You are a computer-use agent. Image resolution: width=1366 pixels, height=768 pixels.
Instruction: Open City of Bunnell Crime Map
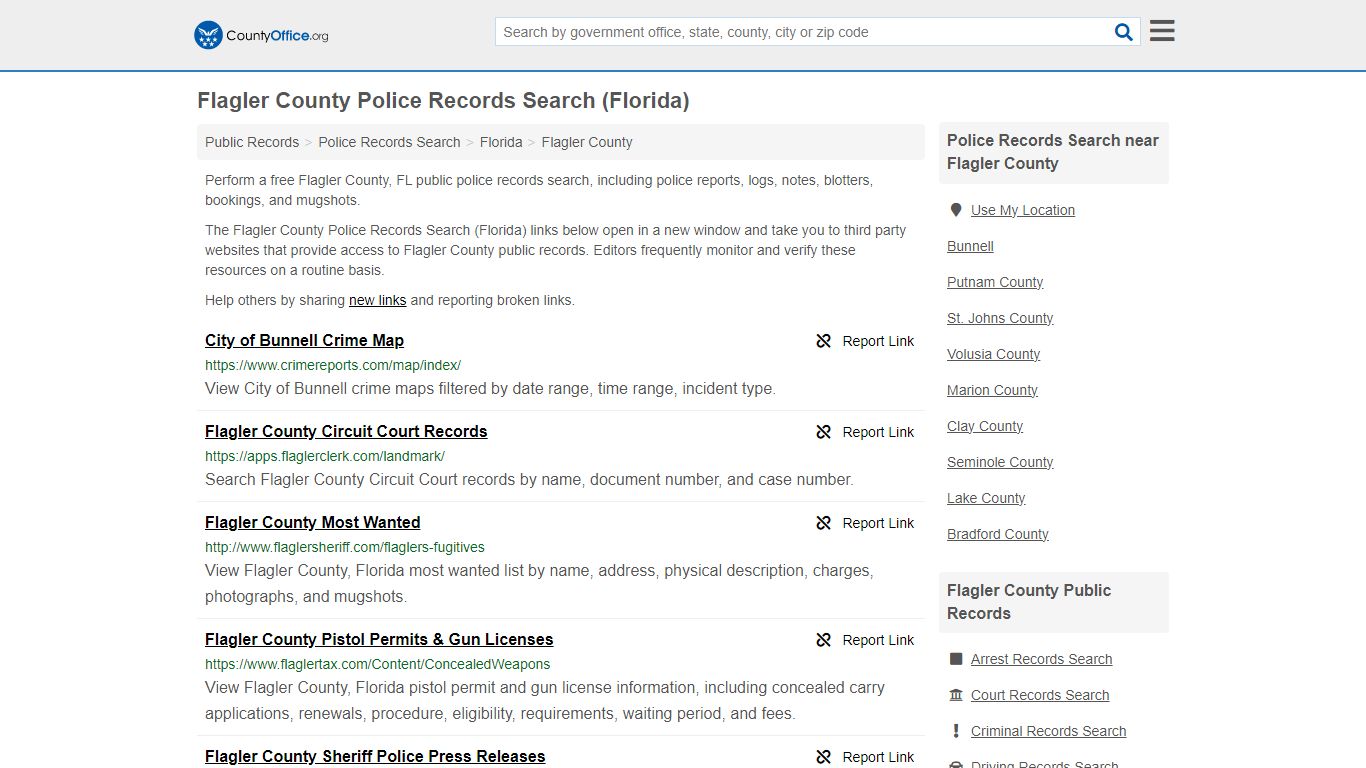tap(304, 340)
